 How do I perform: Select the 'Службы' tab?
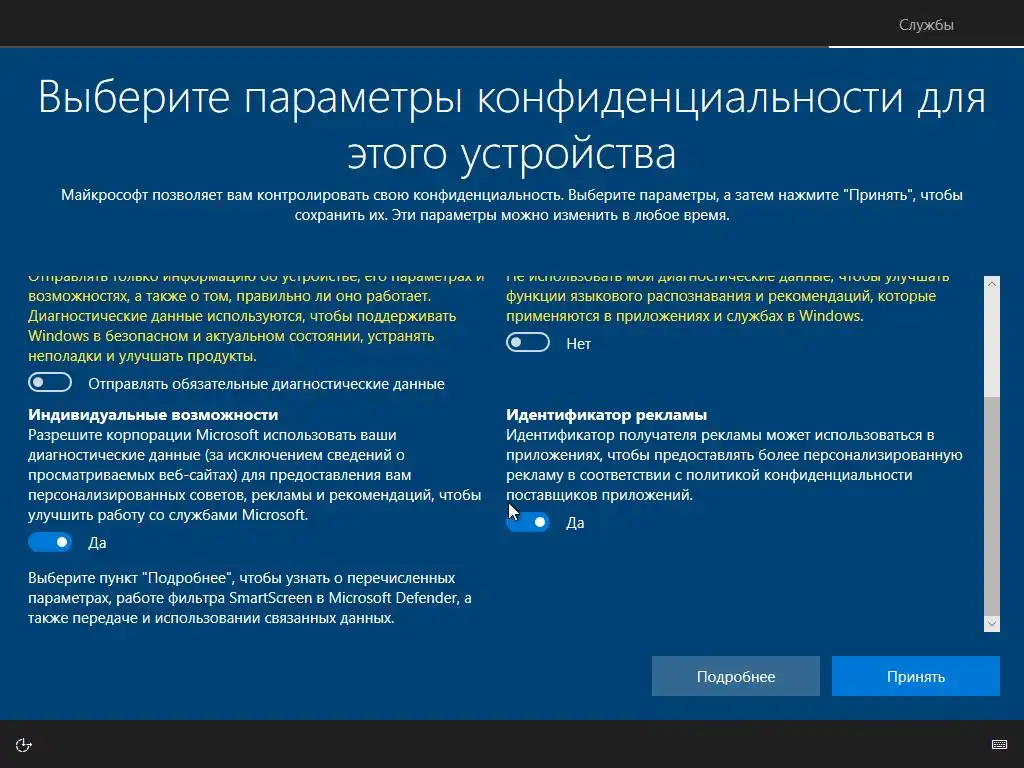point(926,25)
